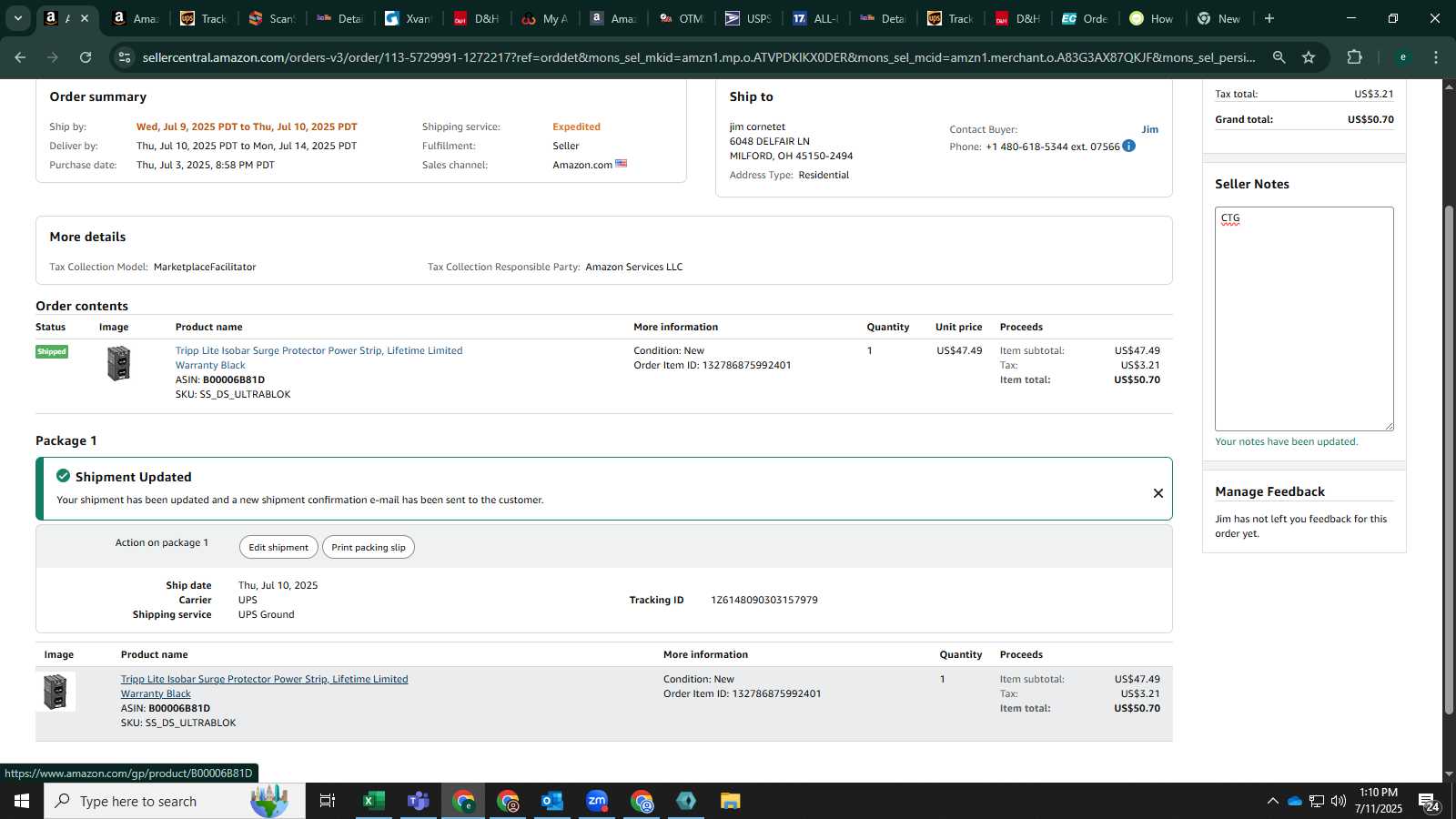Close the active Amazon order tab
The image size is (1456, 819).
85,18
